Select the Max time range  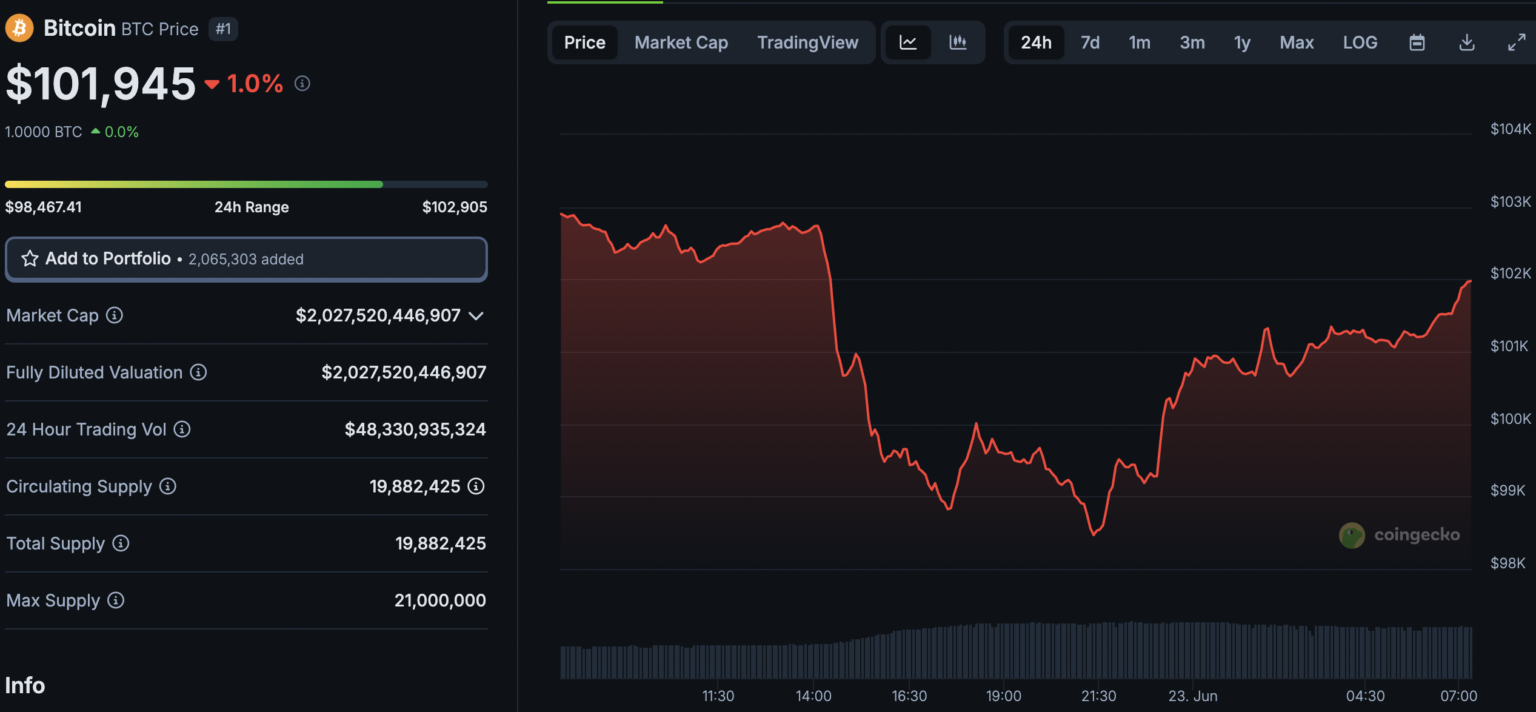(x=1296, y=42)
